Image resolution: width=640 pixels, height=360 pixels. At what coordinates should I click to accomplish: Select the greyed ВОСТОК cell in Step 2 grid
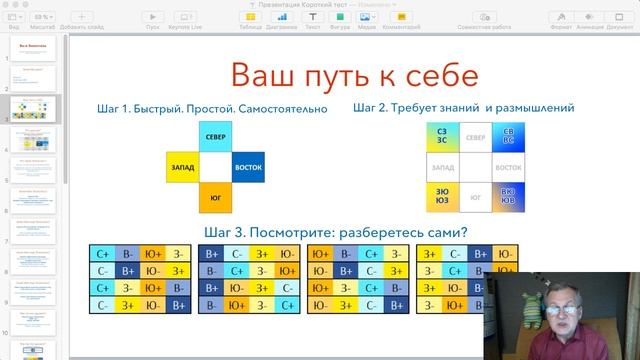[x=508, y=167]
